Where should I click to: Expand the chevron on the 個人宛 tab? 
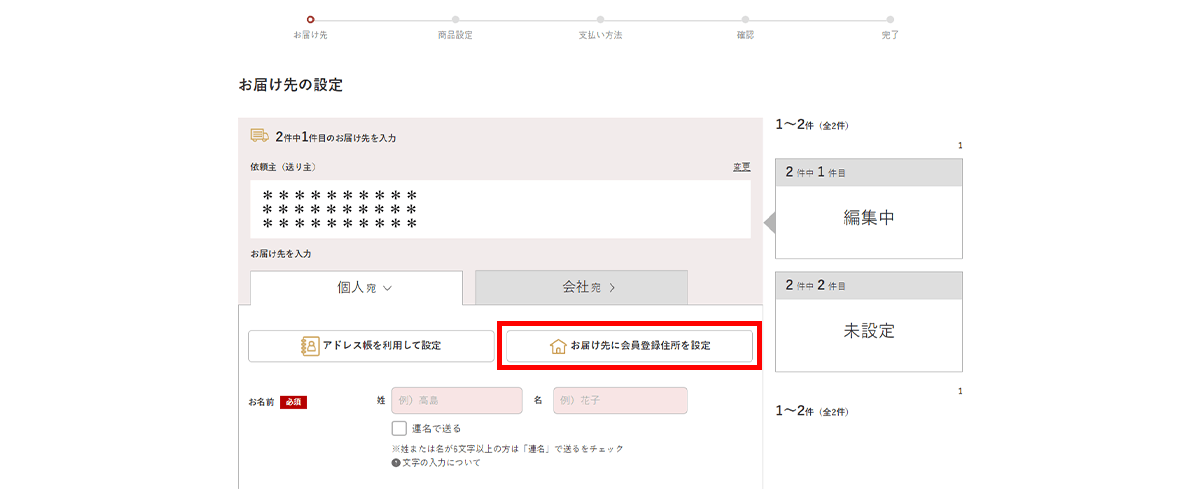pos(387,288)
